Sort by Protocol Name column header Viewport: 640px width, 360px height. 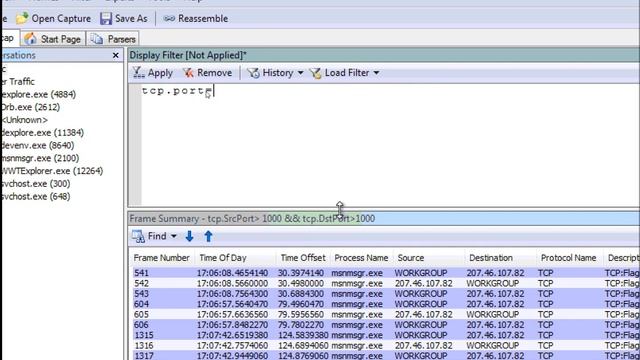(x=568, y=258)
